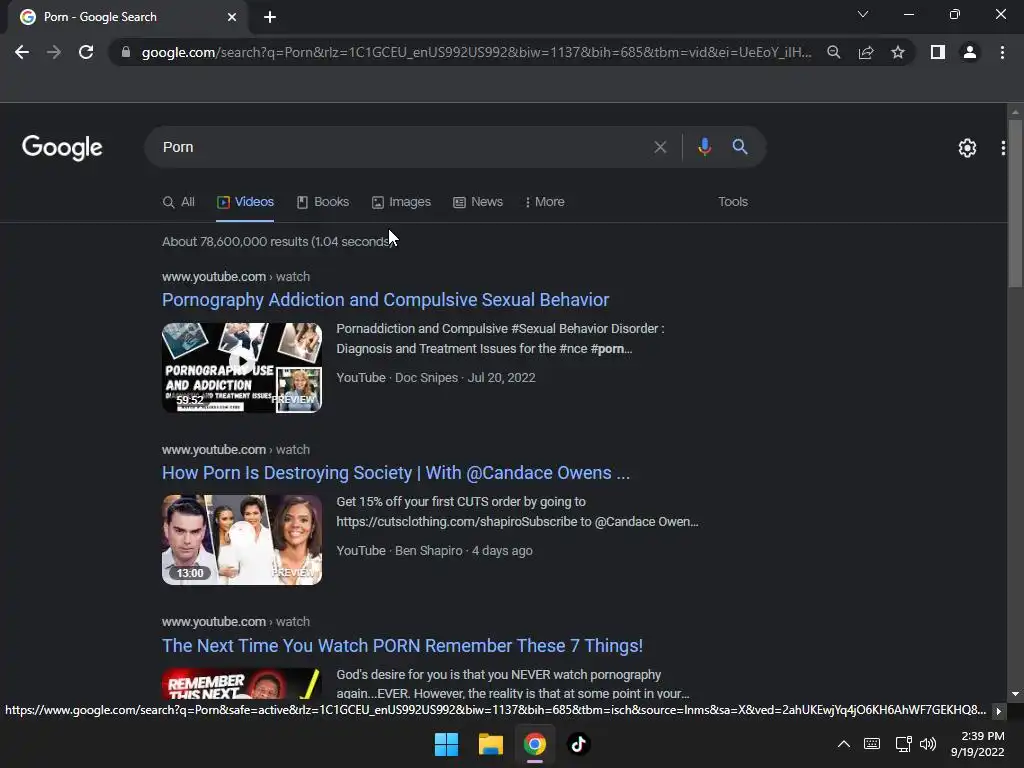Share this page via the share icon
1024x768 pixels.
pos(866,52)
